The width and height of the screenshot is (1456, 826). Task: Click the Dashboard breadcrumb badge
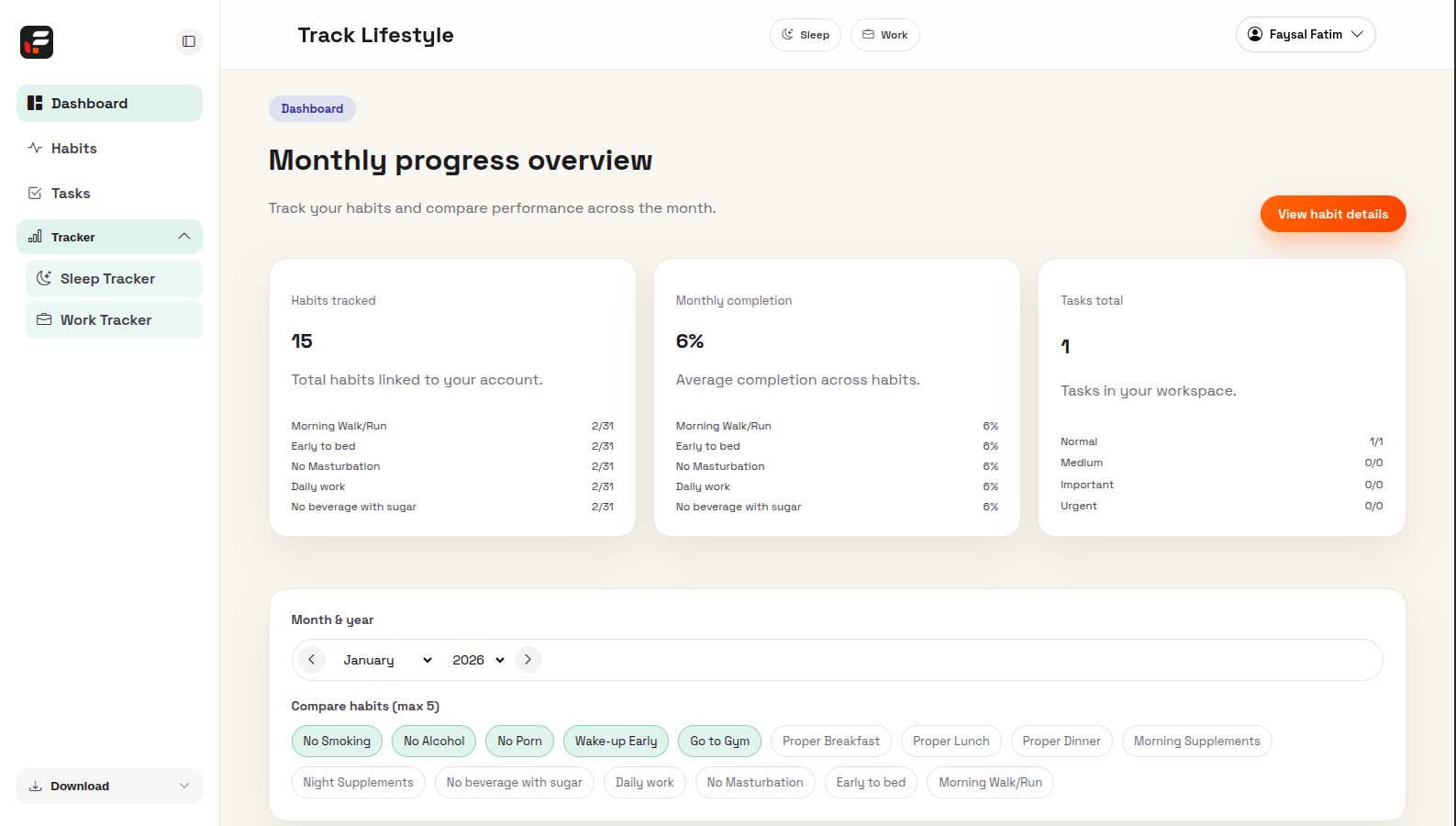[x=312, y=108]
